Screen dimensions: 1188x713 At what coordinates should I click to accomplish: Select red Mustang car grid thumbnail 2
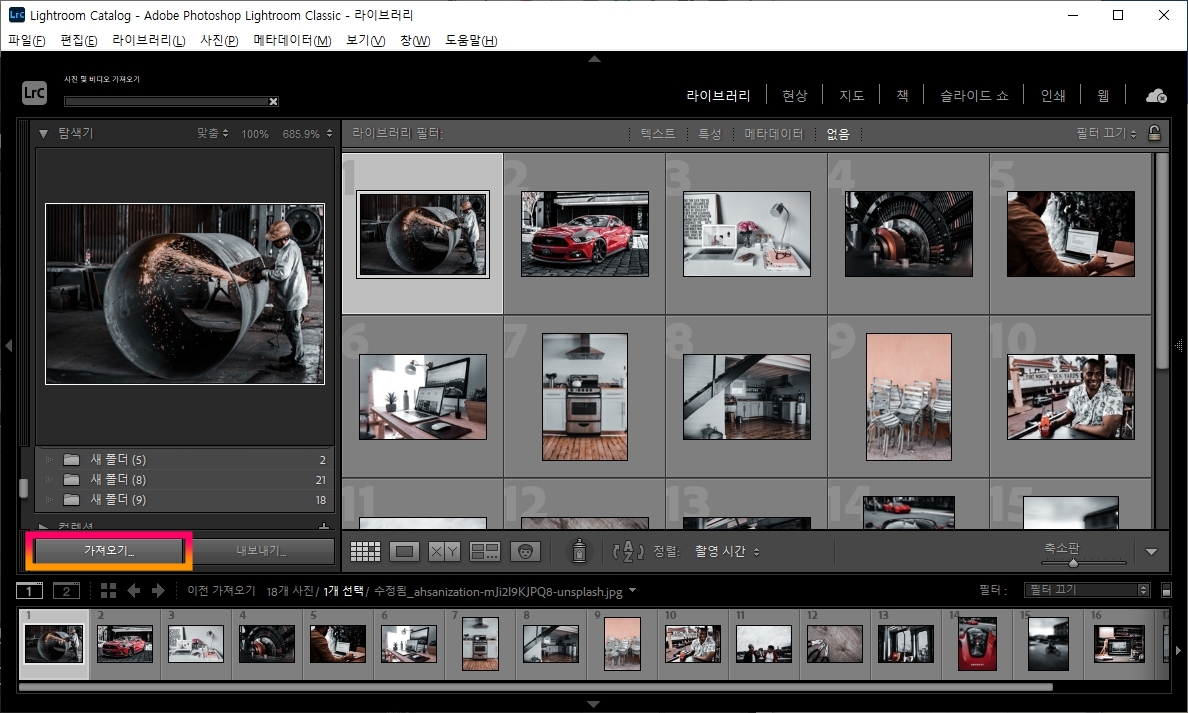point(585,233)
